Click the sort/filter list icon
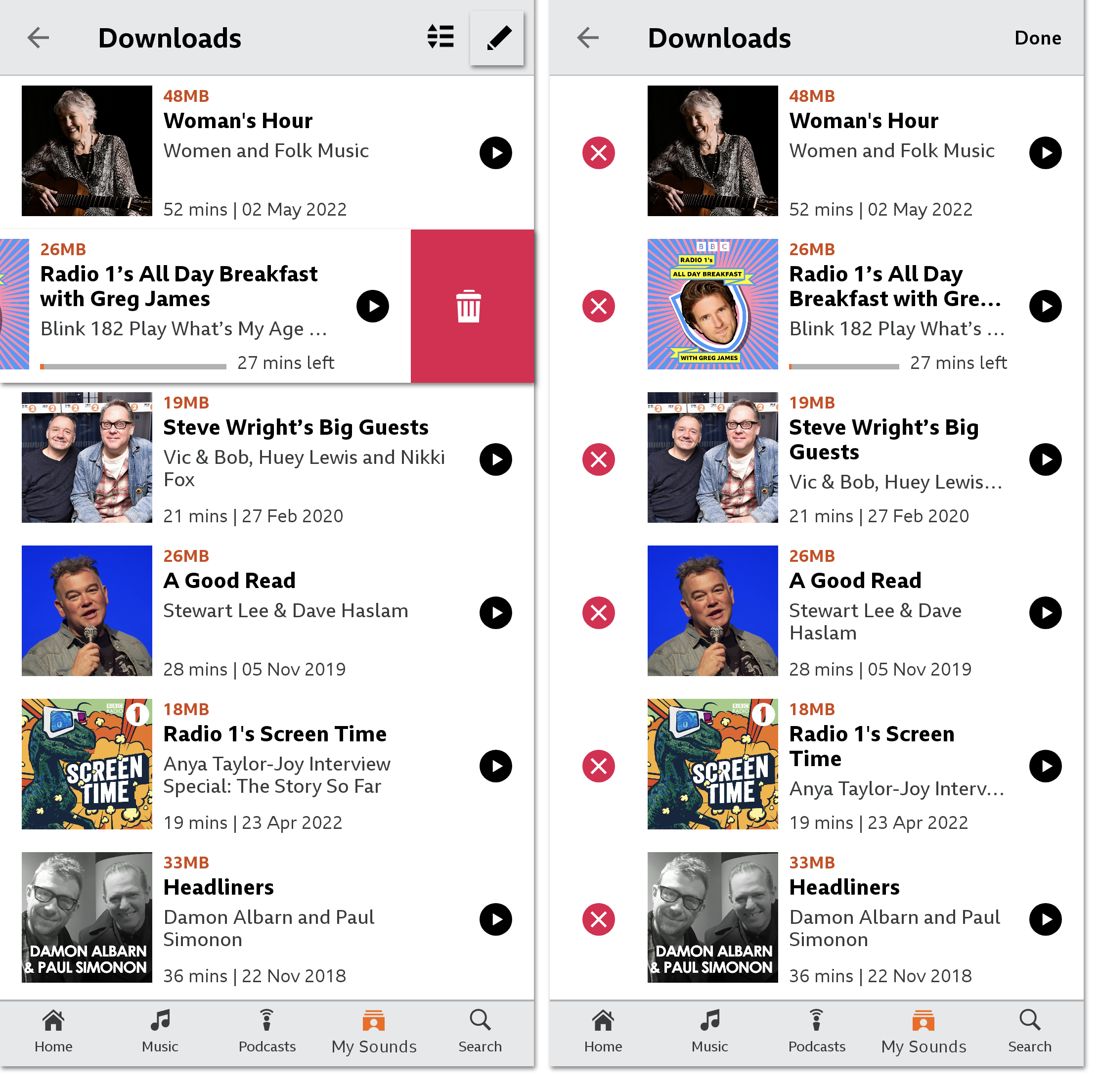The width and height of the screenshot is (1100, 1092). (x=440, y=38)
